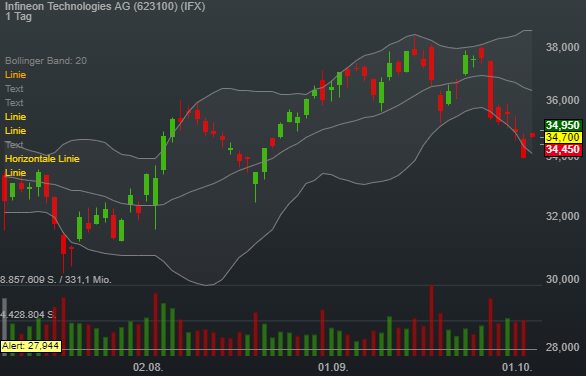Screen dimensions: 586x376
Task: Click the 01.09. date axis label
Action: tap(333, 367)
